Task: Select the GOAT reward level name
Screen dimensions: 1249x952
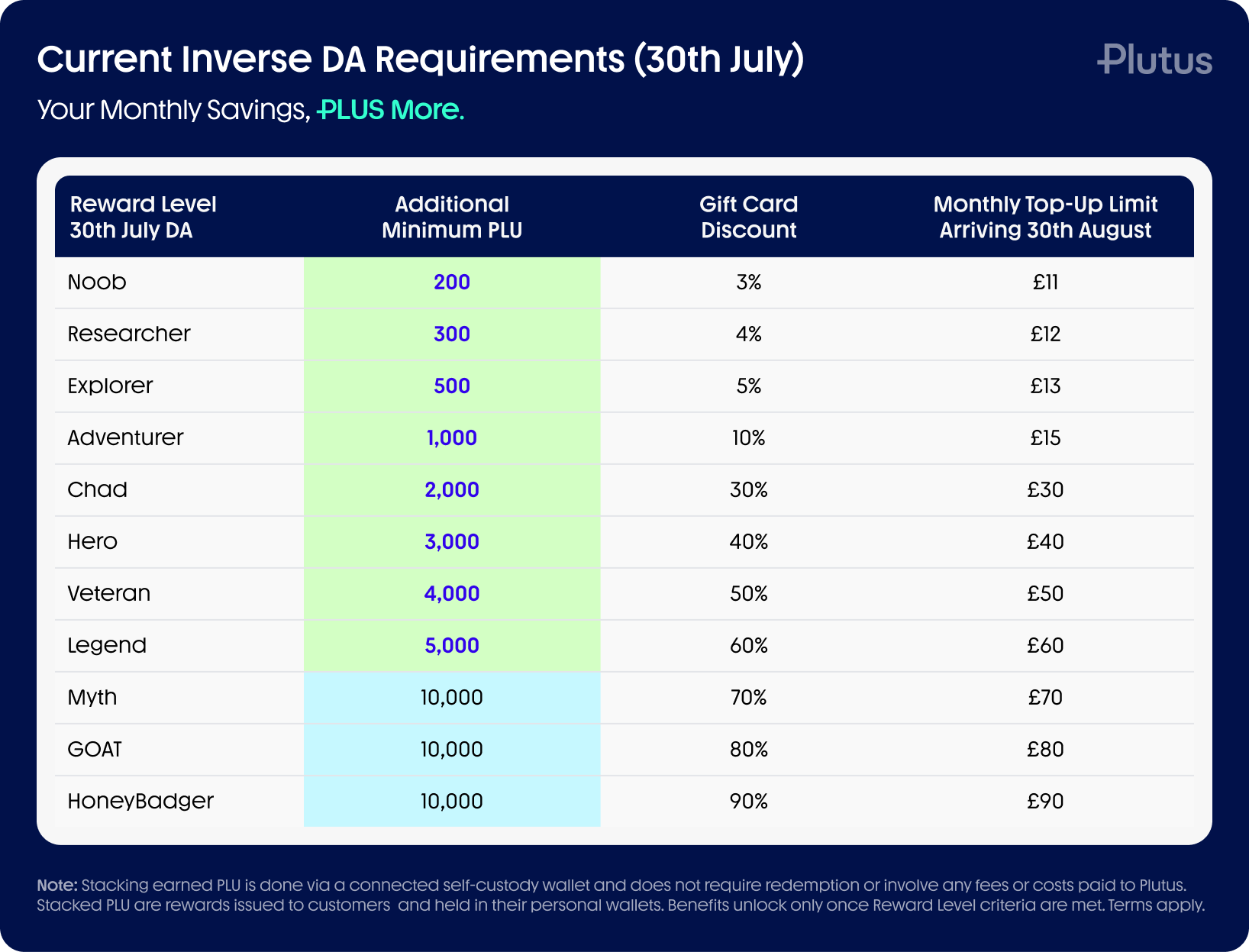Action: click(x=95, y=749)
